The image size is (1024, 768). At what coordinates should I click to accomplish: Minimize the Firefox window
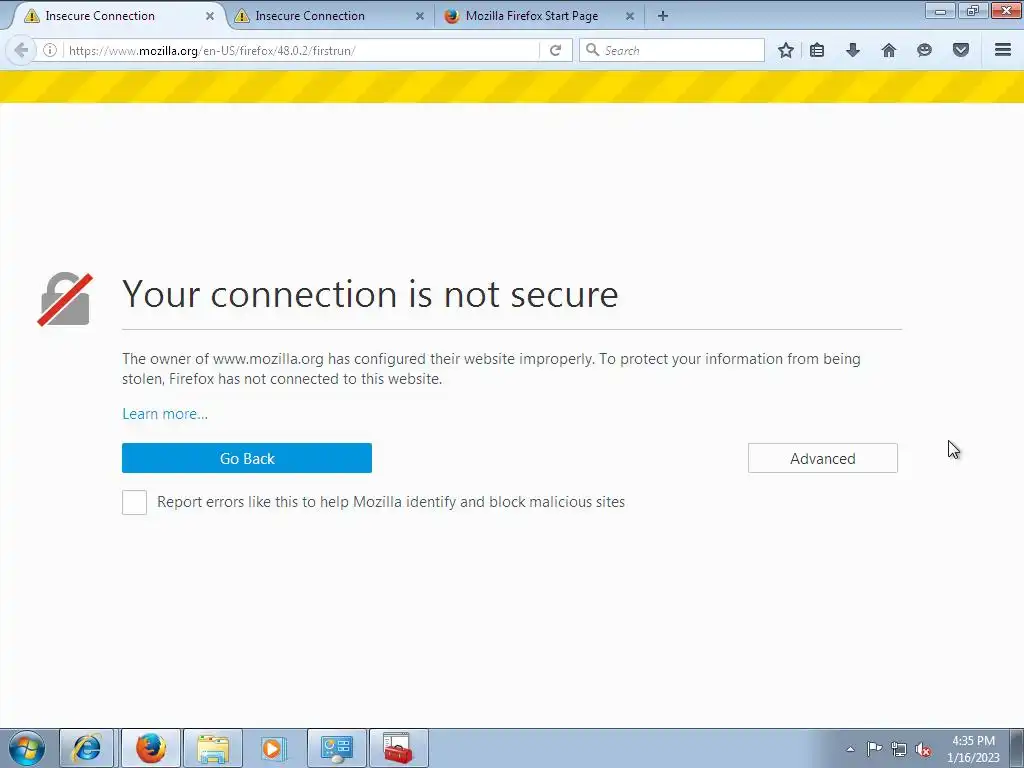[940, 10]
